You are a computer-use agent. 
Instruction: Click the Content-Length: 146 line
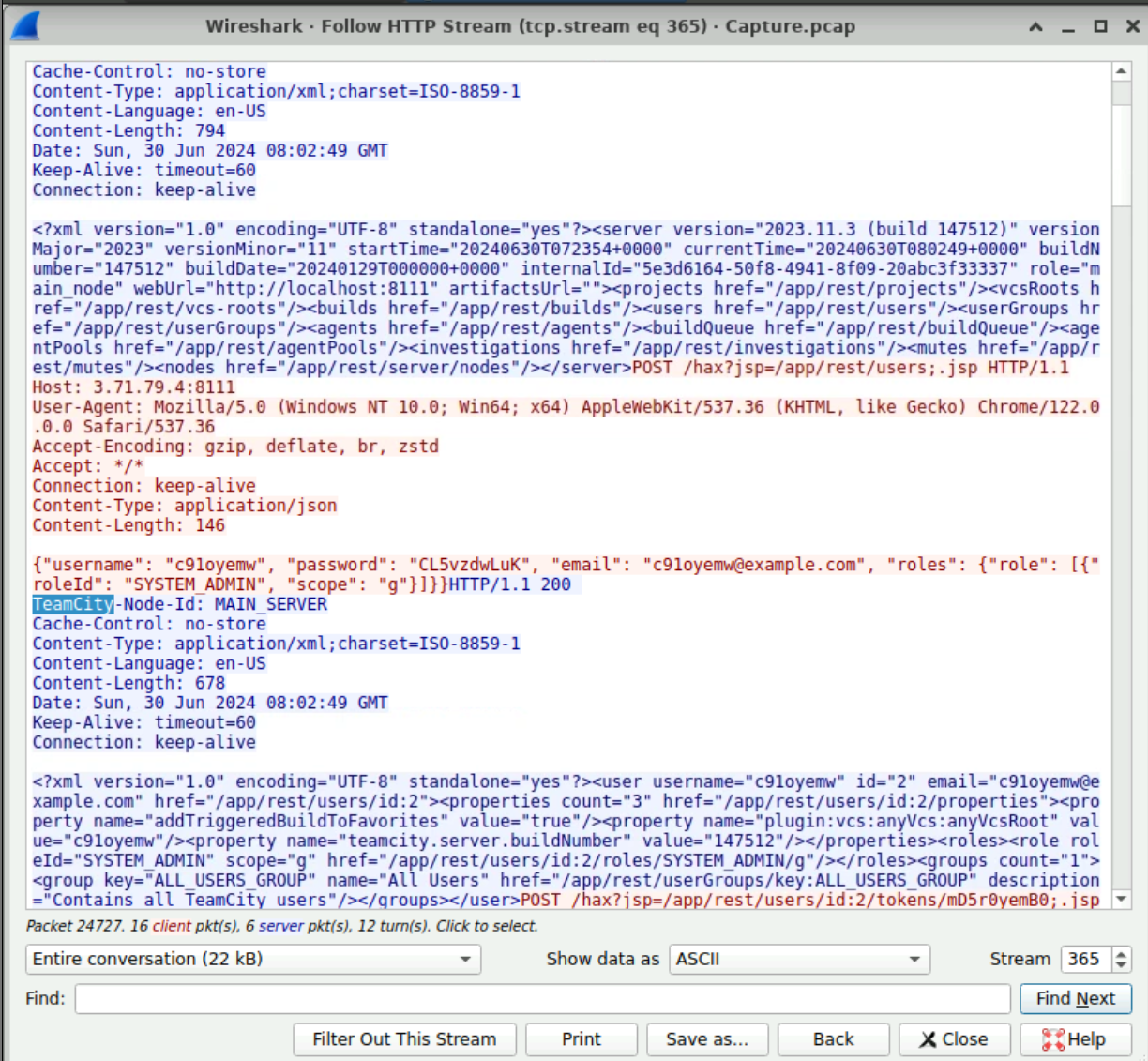(x=128, y=525)
